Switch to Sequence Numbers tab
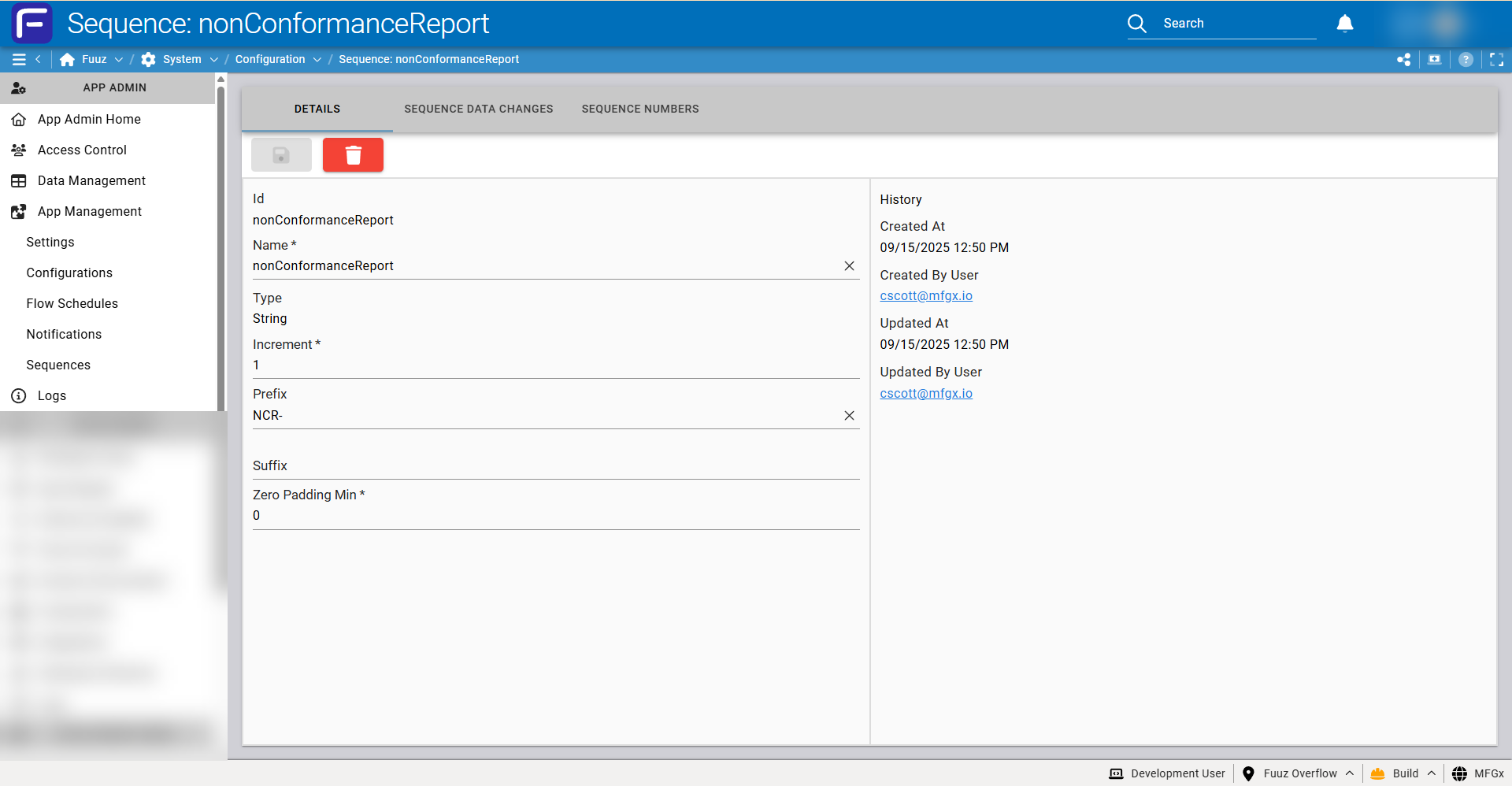The image size is (1512, 786). [640, 109]
